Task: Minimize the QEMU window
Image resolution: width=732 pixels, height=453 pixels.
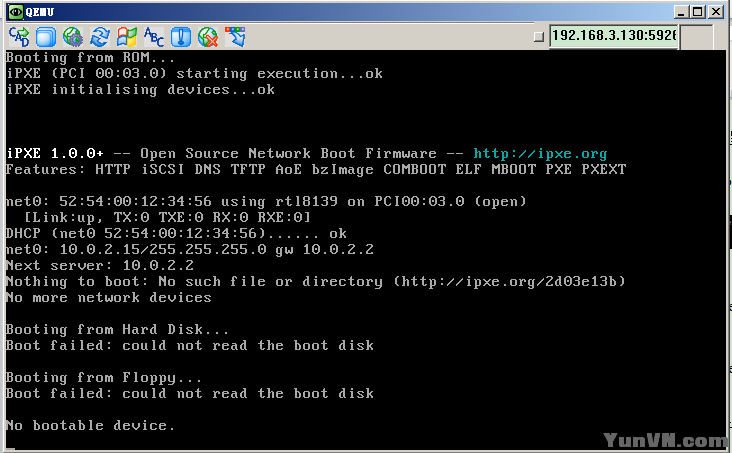Action: point(681,12)
